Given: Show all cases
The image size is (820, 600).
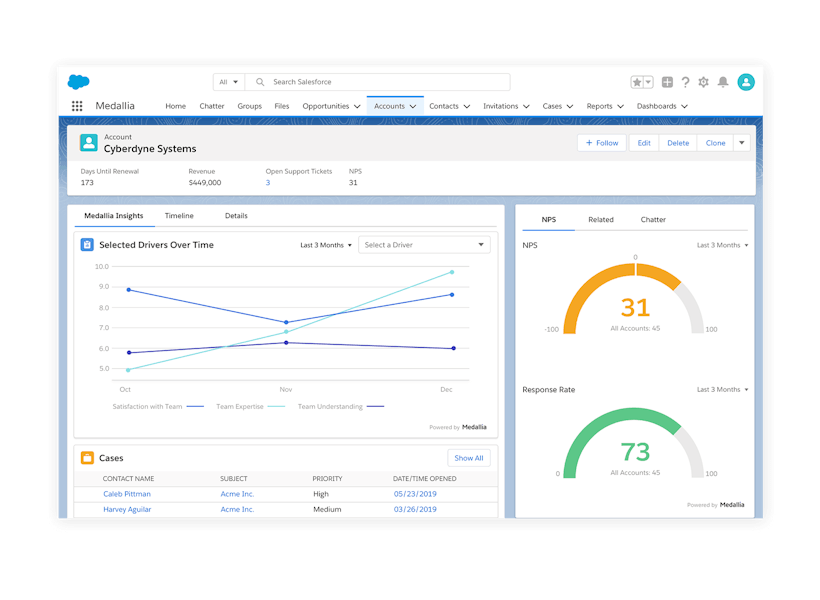Looking at the screenshot, I should pos(469,458).
